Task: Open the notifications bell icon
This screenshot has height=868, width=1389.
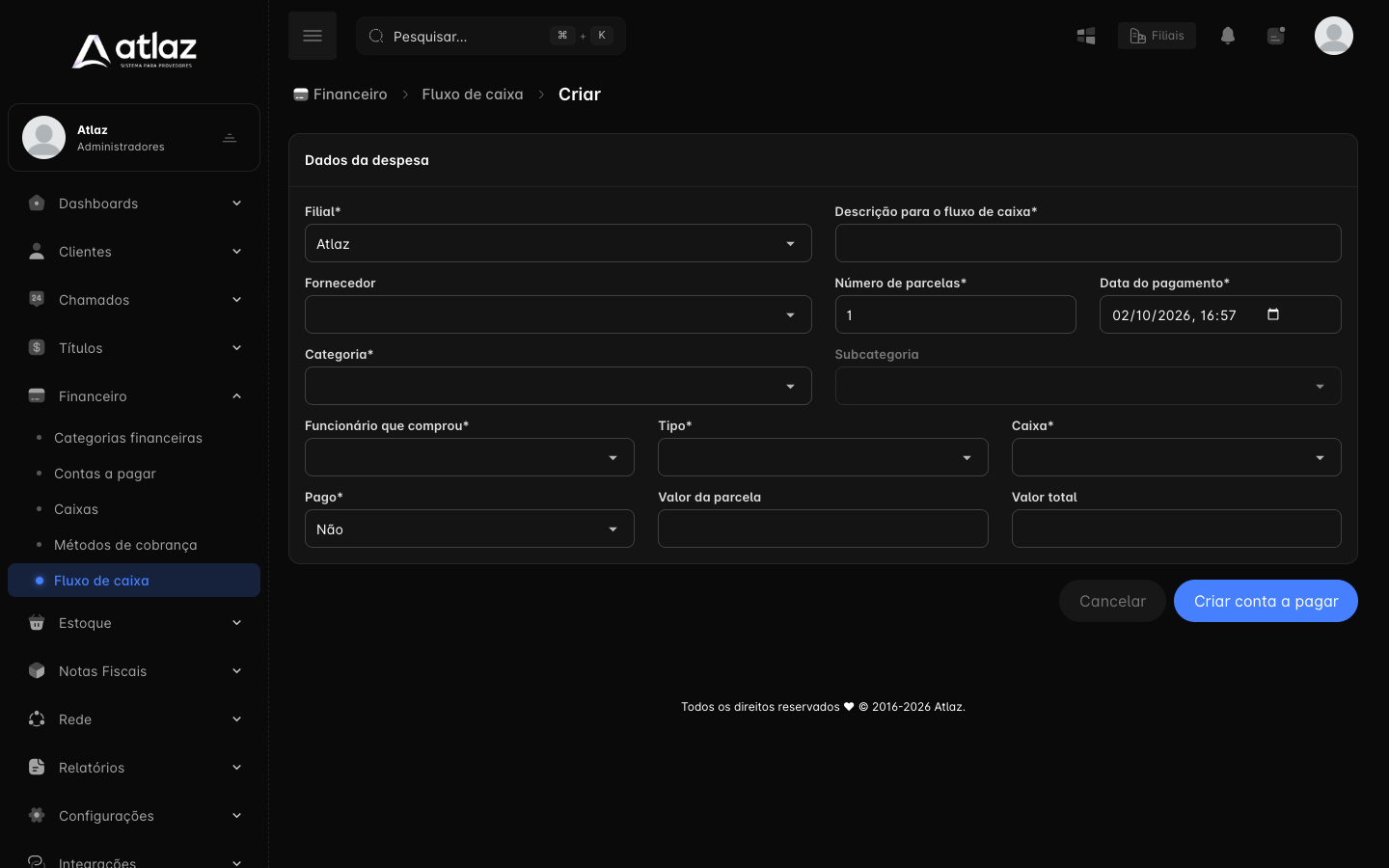Action: pyautogui.click(x=1228, y=36)
